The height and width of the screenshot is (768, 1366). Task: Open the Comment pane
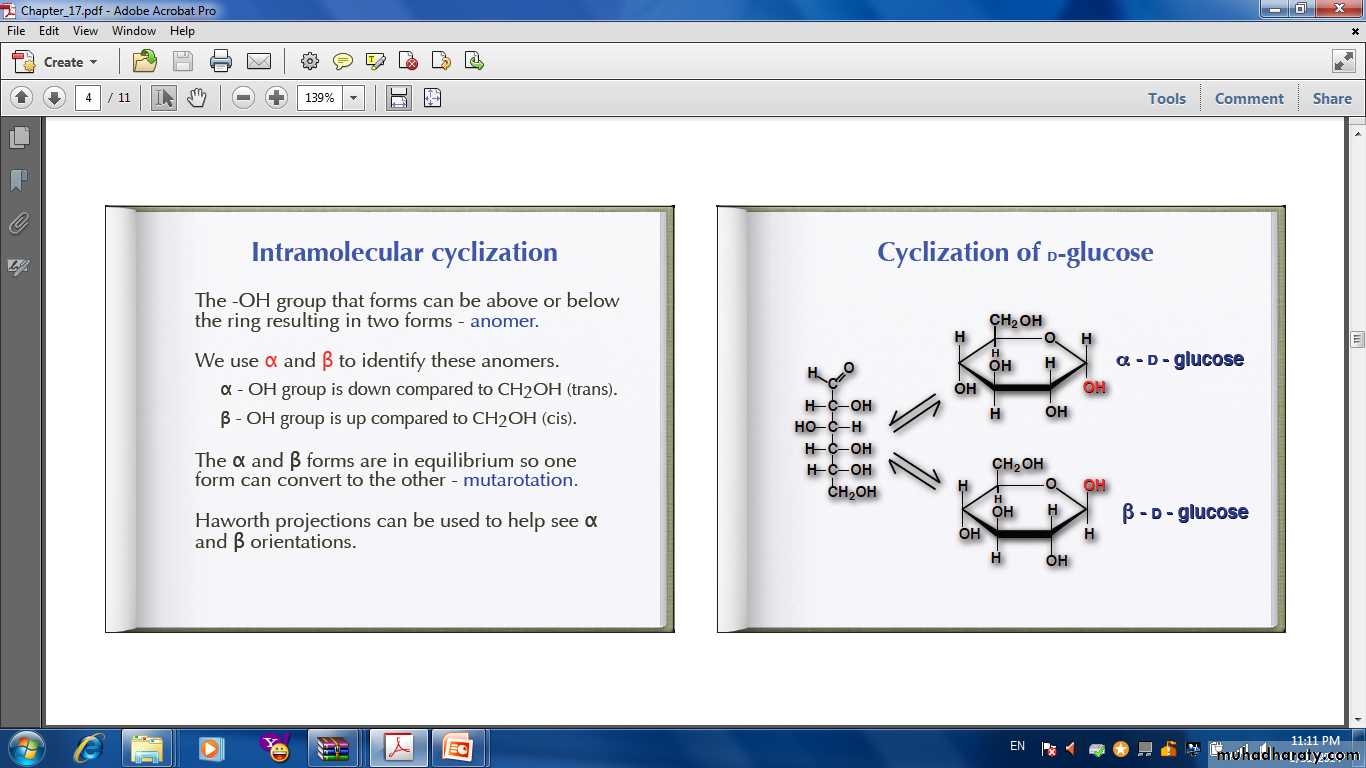(x=1248, y=98)
